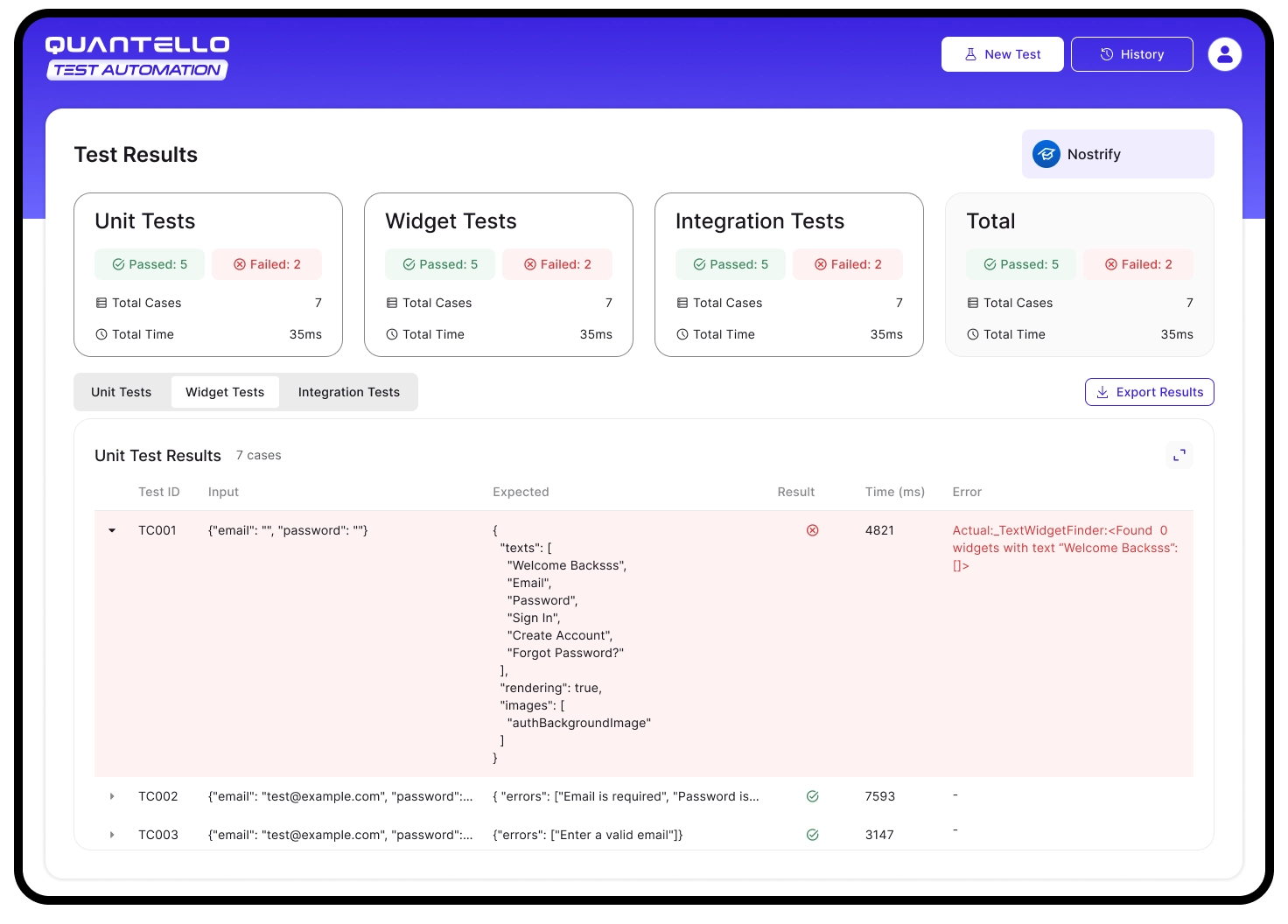Select the TC003 test ID cell
The height and width of the screenshot is (924, 1288).
[158, 835]
